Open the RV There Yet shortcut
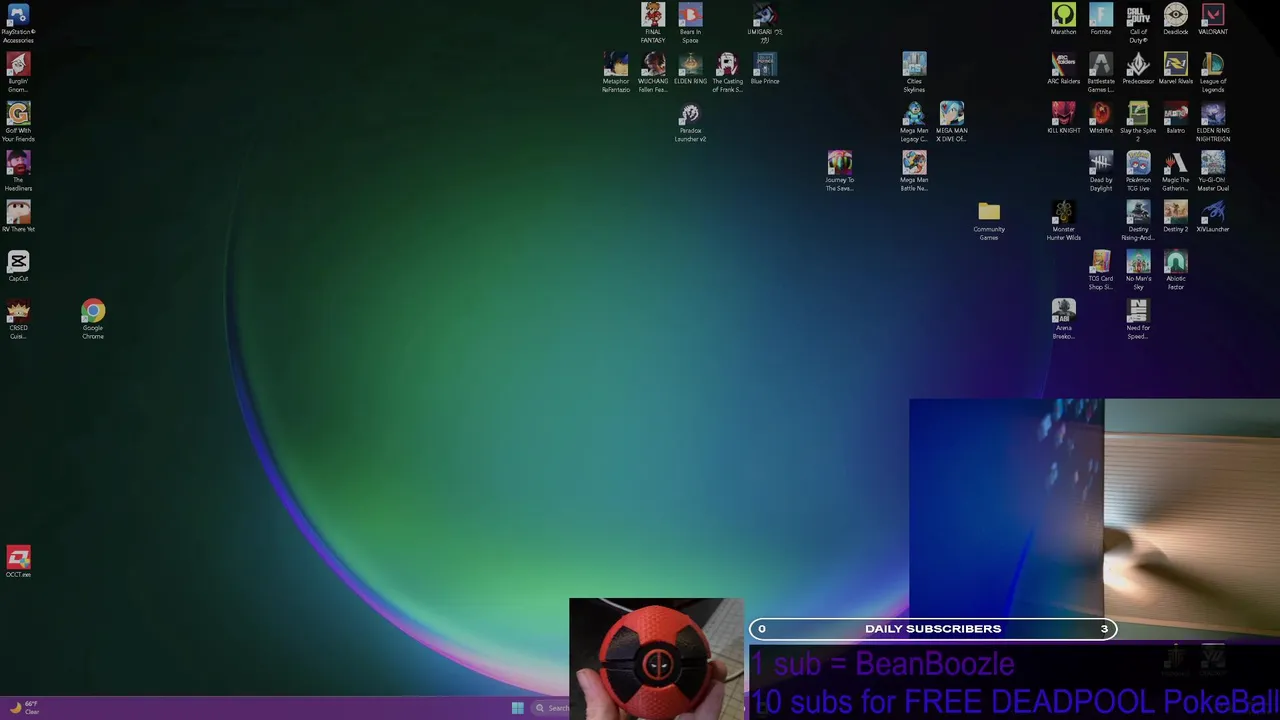 coord(18,217)
